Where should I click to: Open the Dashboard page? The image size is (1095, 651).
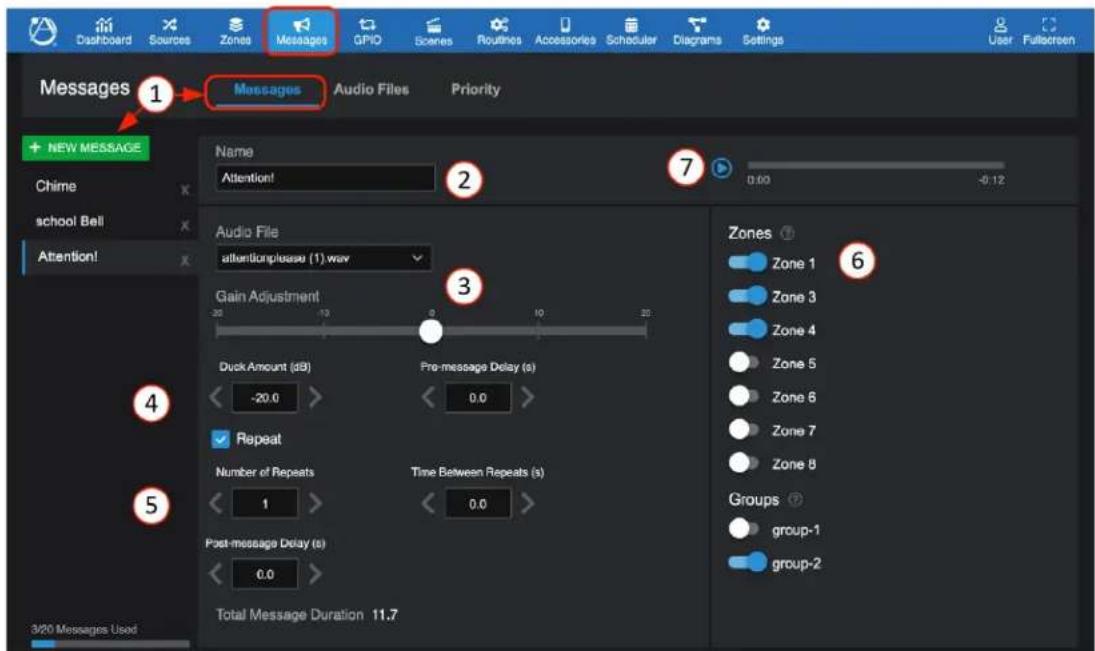tap(104, 32)
